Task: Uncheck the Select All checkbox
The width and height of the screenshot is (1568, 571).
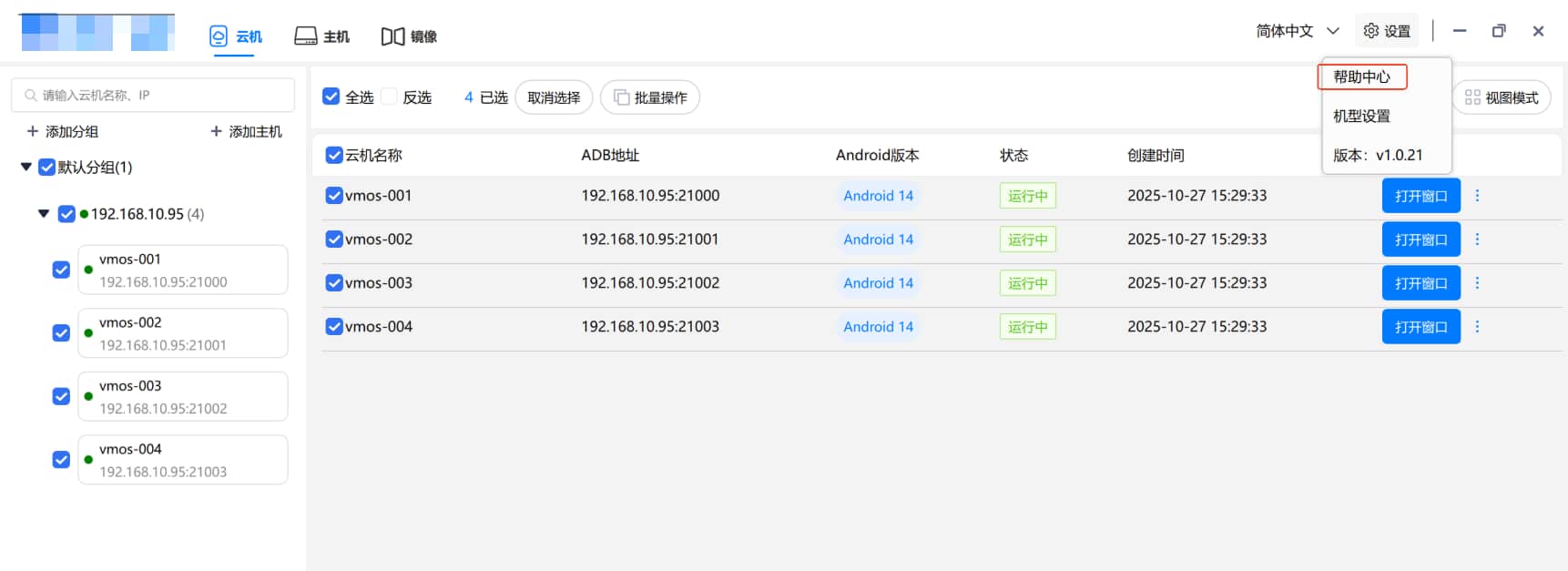Action: click(331, 97)
